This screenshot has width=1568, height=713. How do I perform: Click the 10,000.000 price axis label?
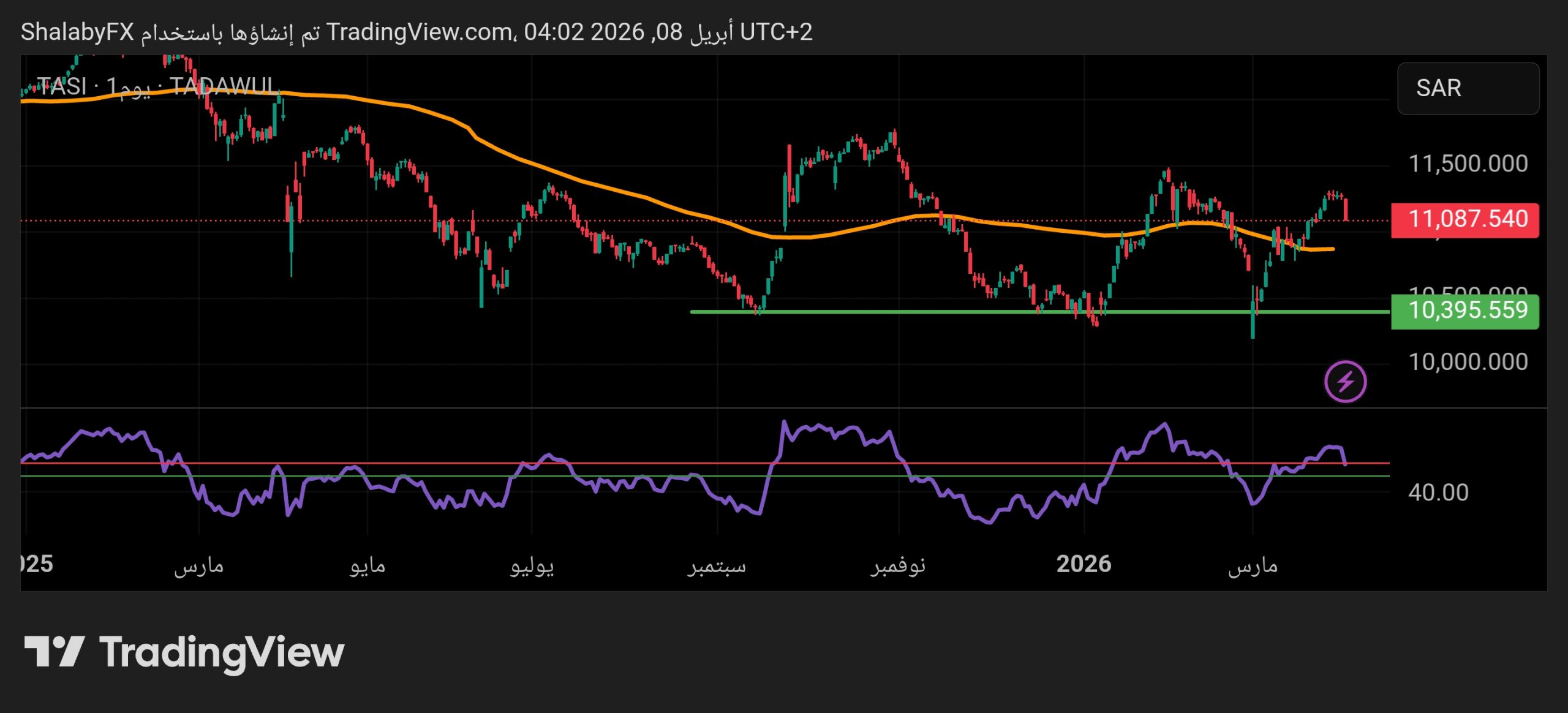click(1468, 362)
